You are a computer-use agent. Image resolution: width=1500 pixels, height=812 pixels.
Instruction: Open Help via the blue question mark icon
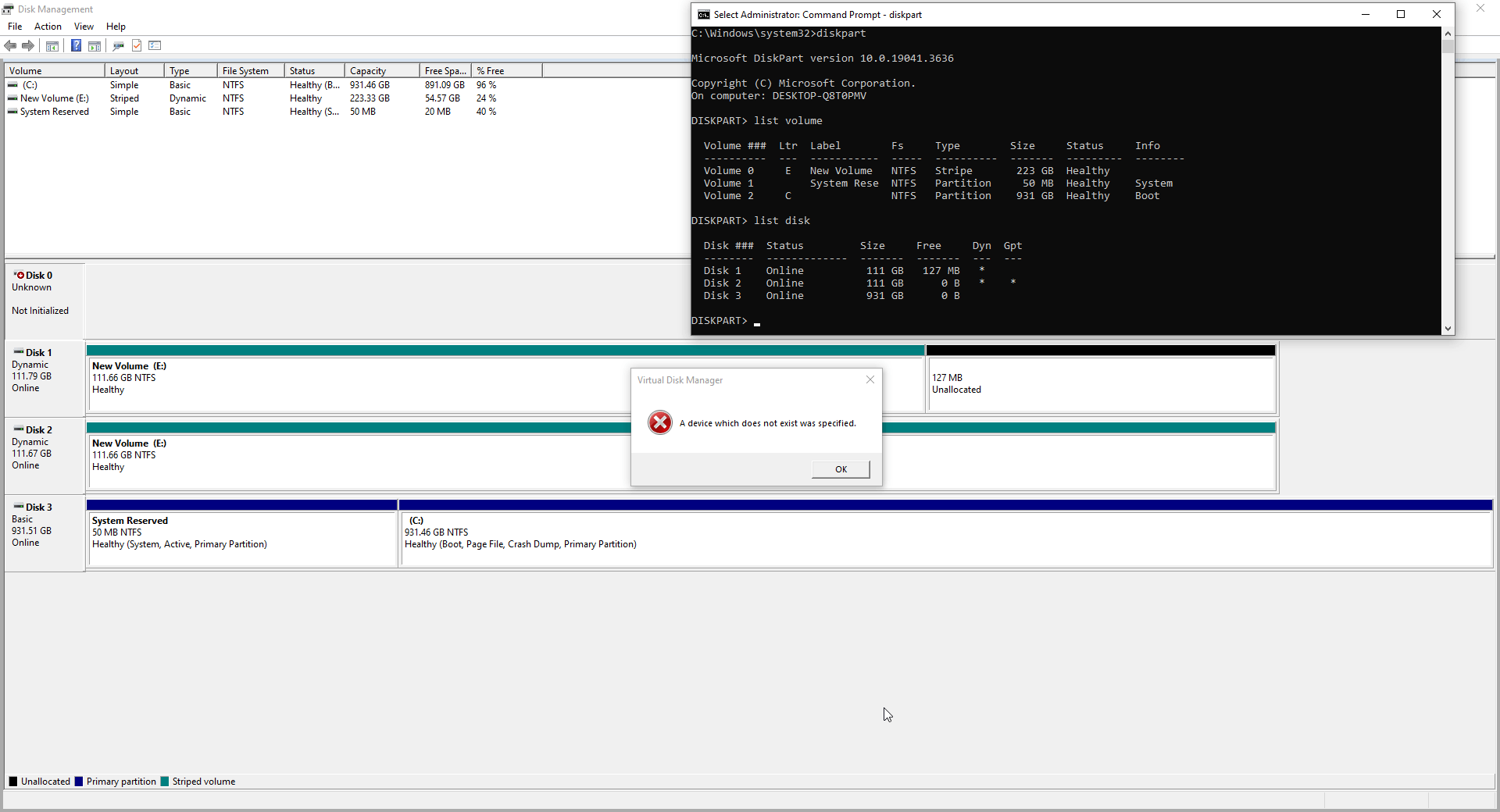76,46
